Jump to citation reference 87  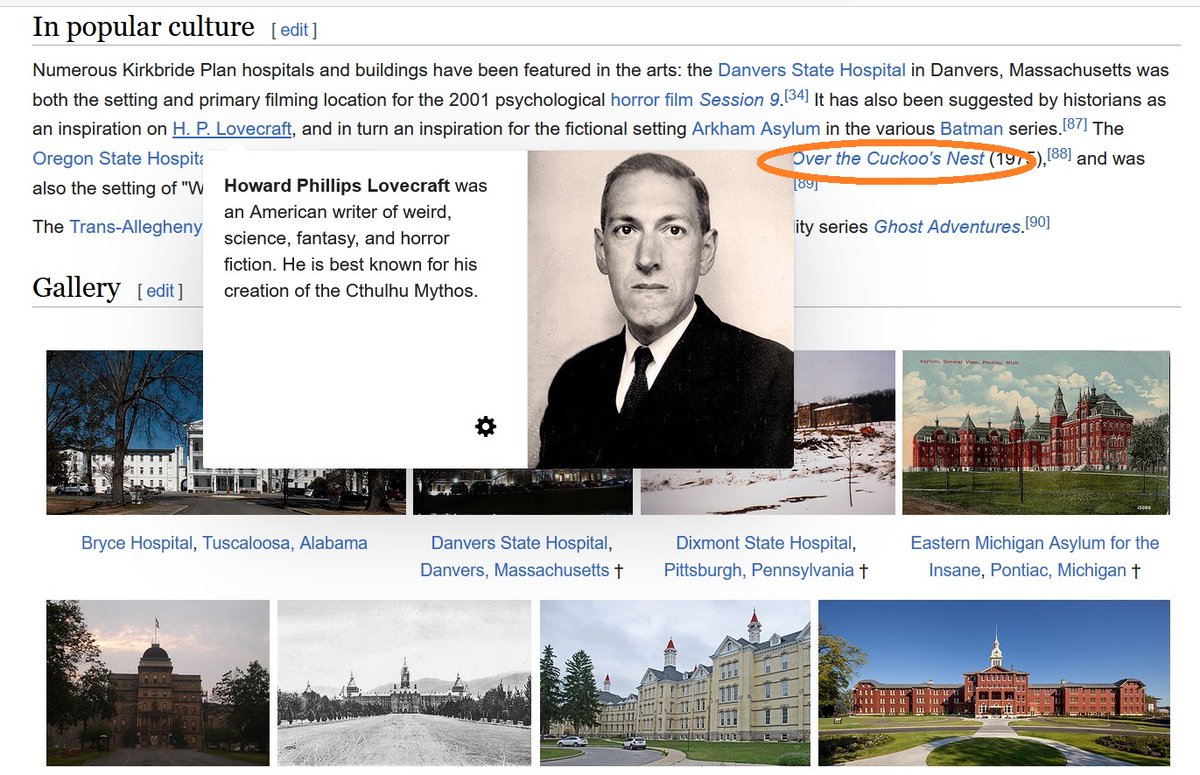tap(1076, 125)
